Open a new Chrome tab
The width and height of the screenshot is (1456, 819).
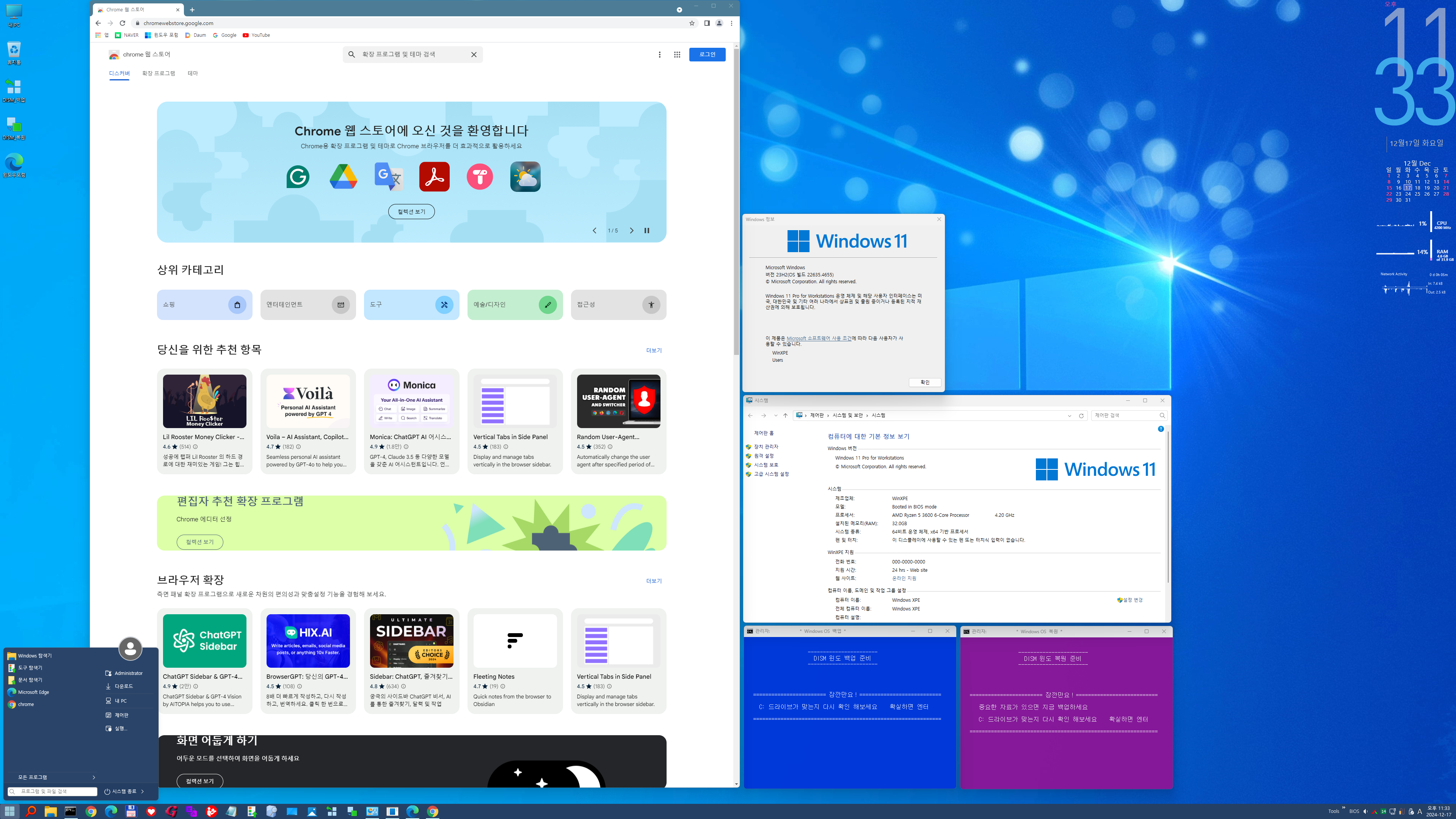click(x=192, y=9)
